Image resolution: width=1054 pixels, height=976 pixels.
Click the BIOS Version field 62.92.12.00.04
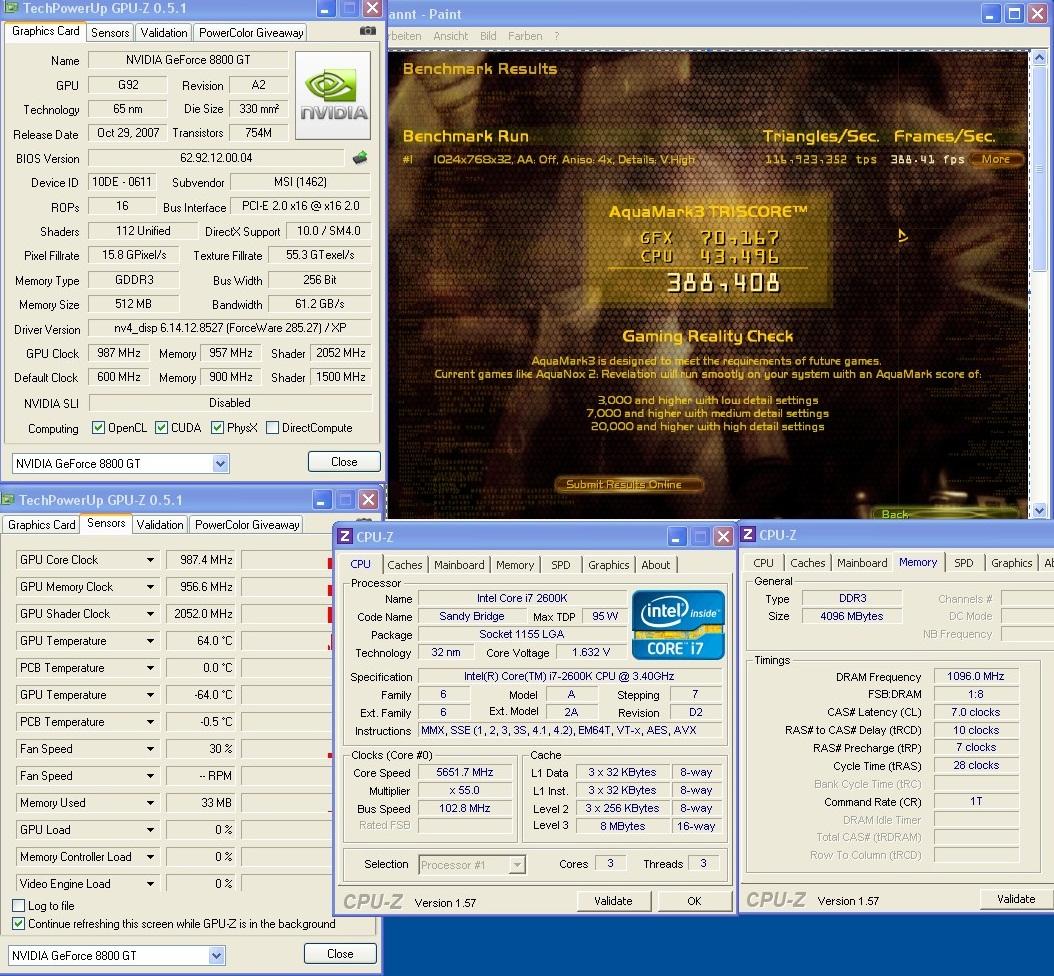215,158
